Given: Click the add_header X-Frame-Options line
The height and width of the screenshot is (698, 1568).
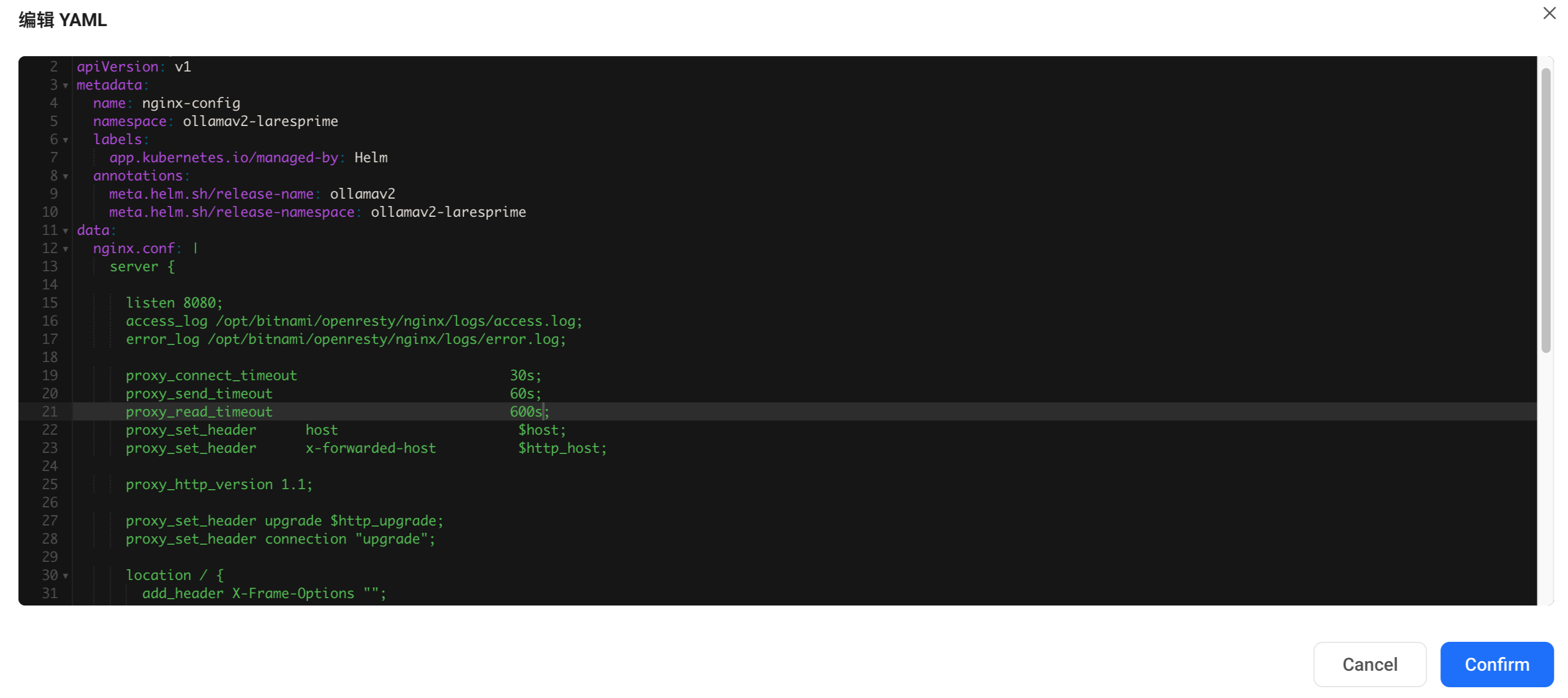Looking at the screenshot, I should click(263, 594).
